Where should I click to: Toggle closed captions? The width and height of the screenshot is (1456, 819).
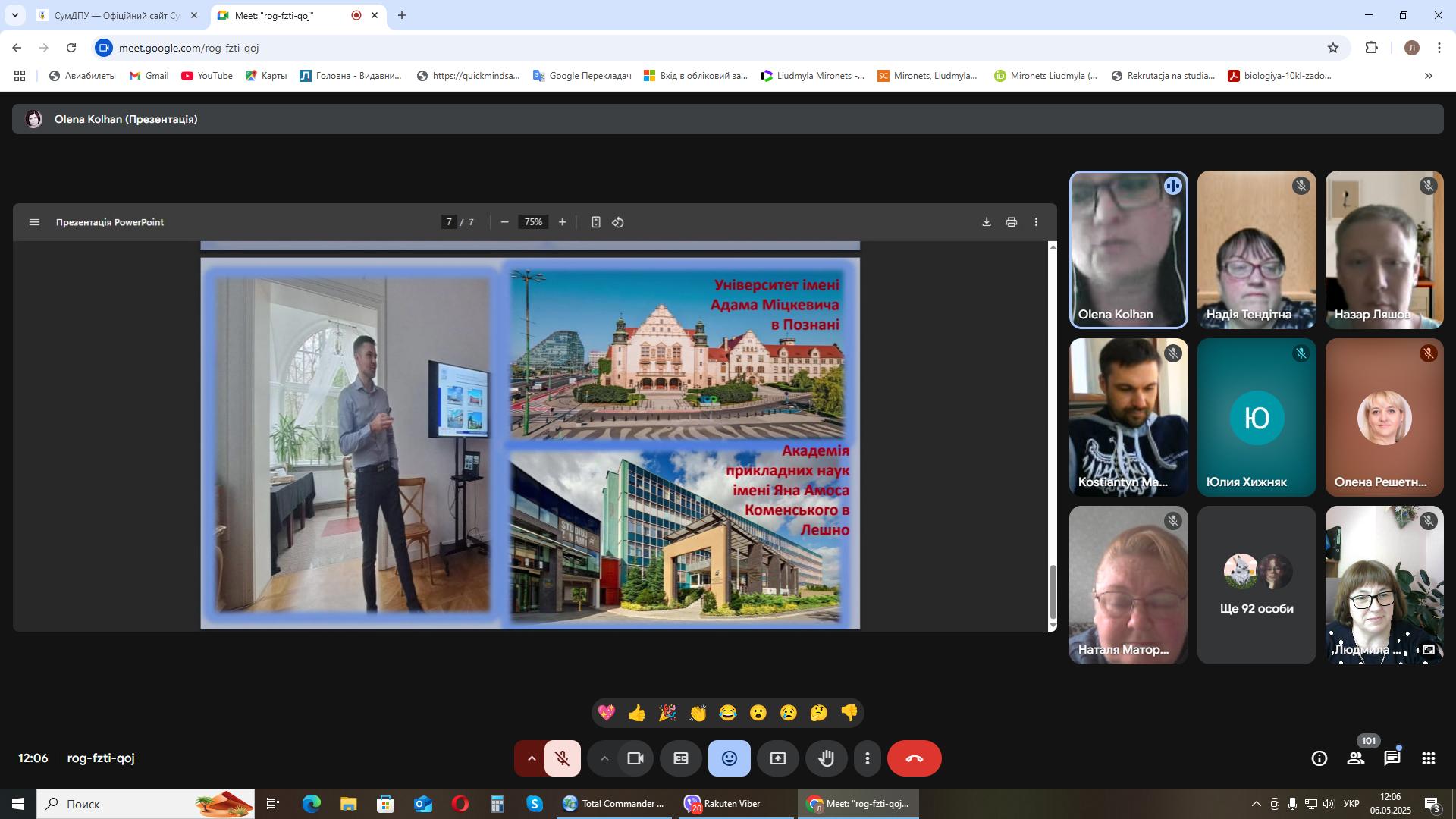681,758
